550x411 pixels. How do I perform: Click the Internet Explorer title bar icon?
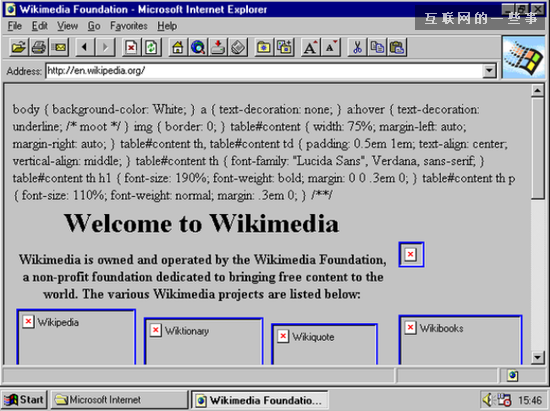(x=11, y=9)
